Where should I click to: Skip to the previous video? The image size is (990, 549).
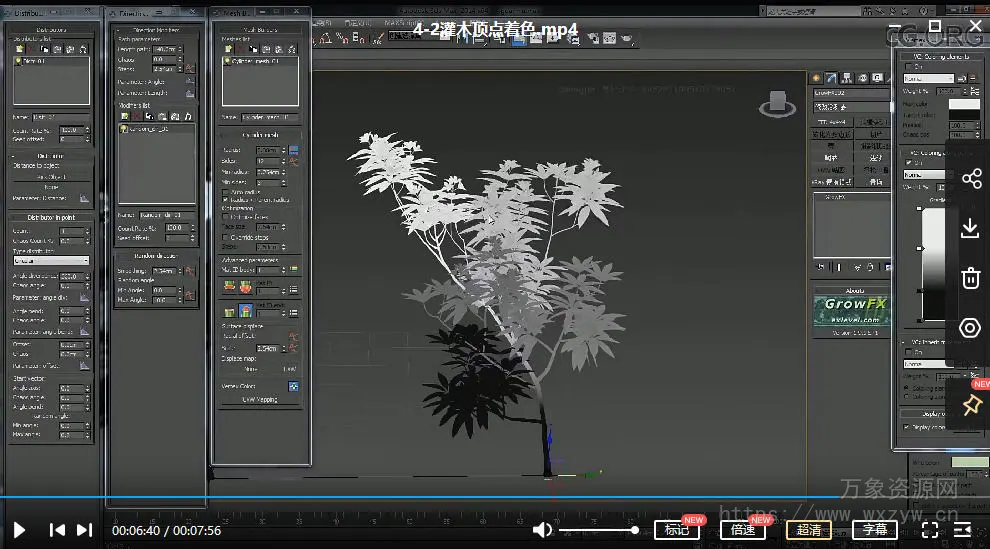coord(58,530)
